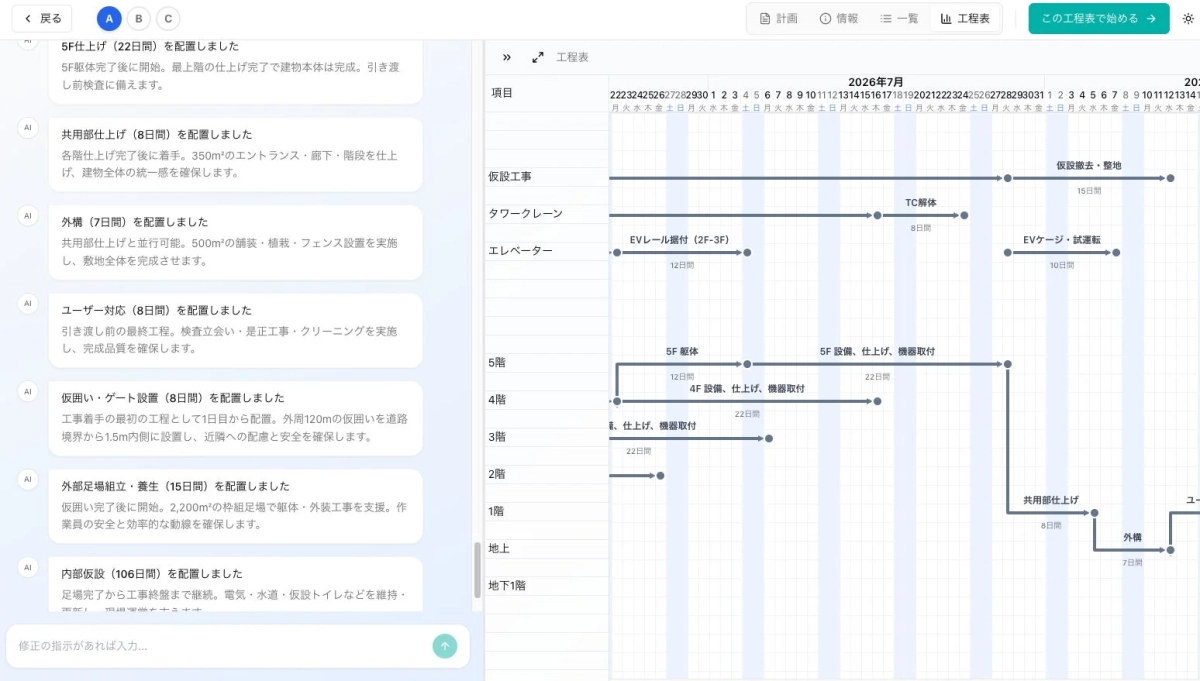
Task: Expand the Gantt view with the diagonal arrows icon
Action: (x=537, y=57)
